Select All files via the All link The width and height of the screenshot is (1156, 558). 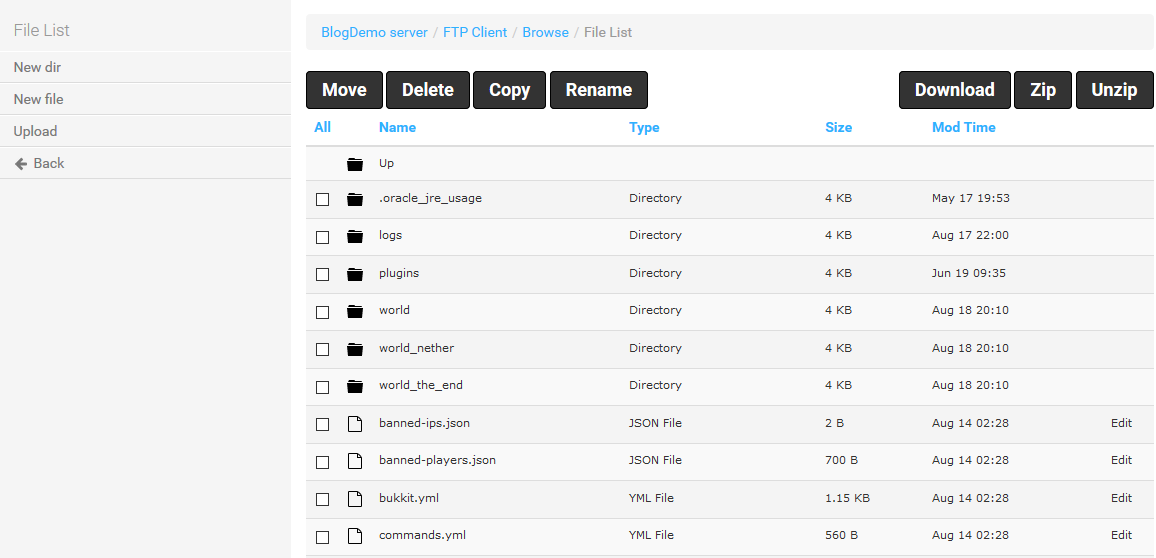(x=322, y=128)
